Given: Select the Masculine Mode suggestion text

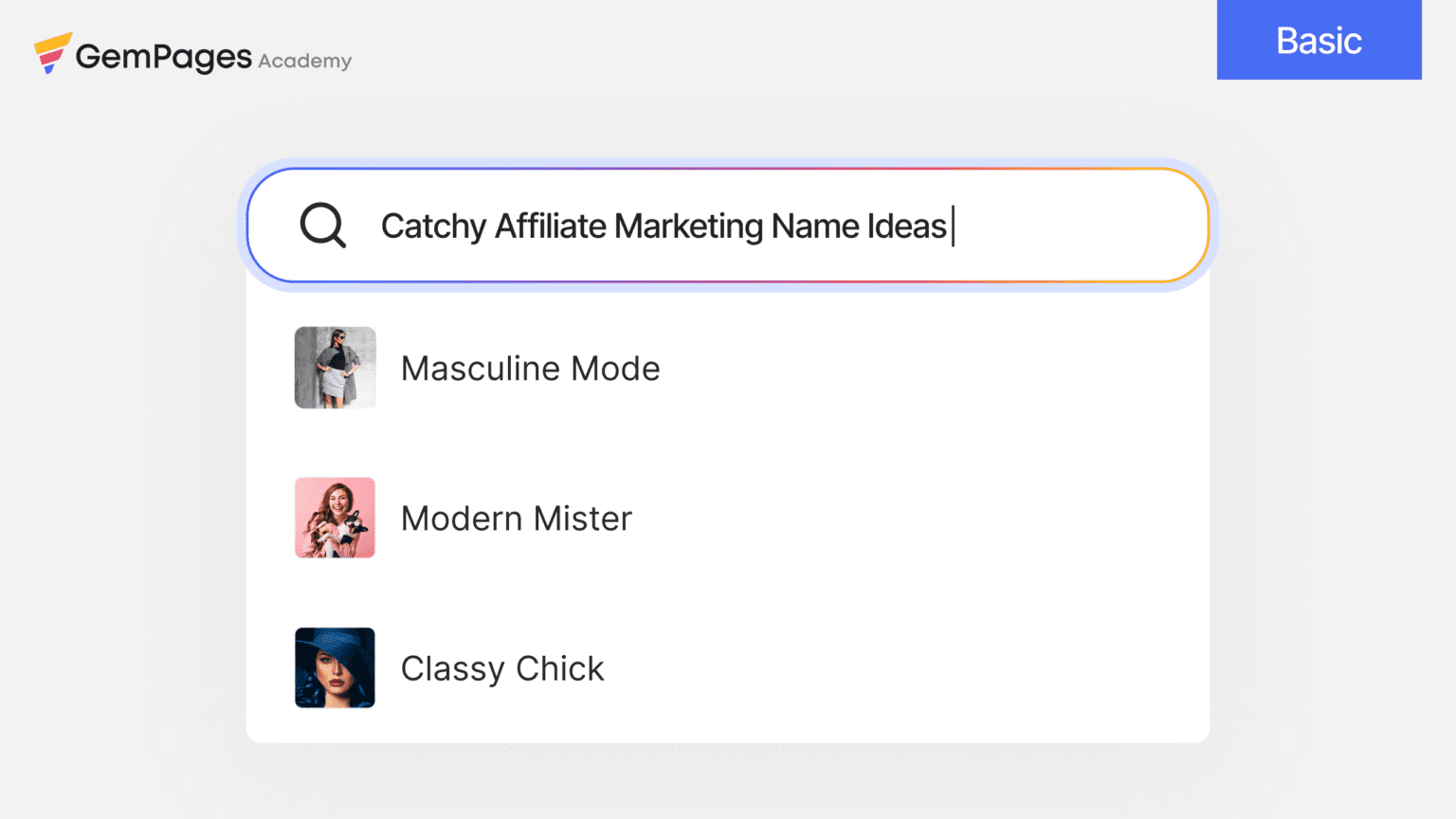Looking at the screenshot, I should (530, 369).
